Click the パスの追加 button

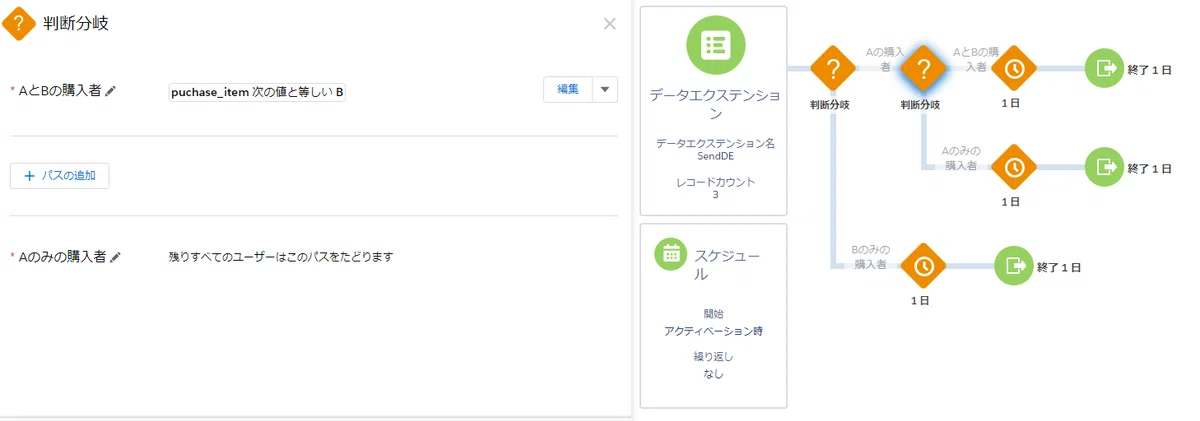(60, 175)
